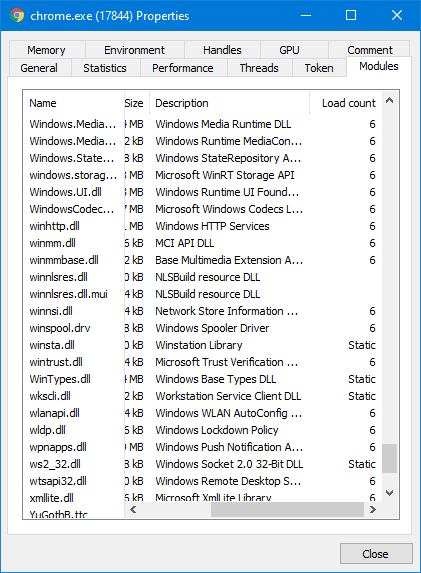
Task: Click the vertical scrollbar down arrow
Action: coord(390,493)
